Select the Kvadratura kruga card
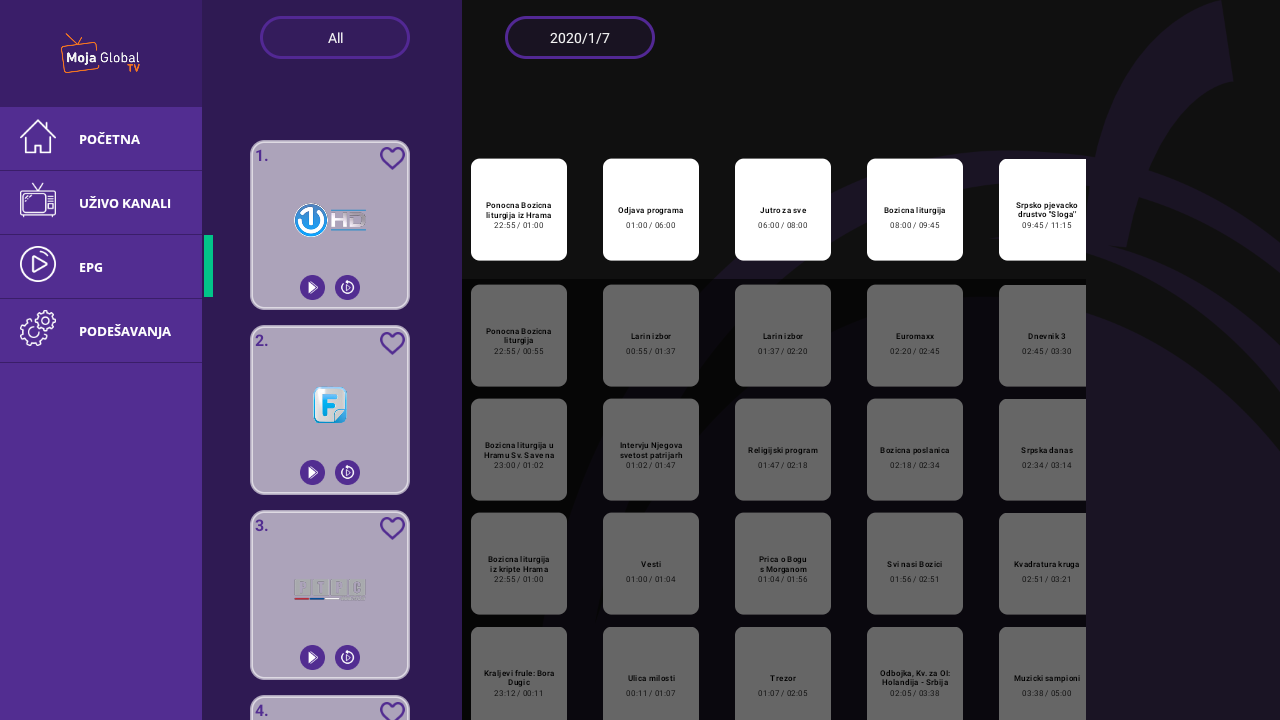Viewport: 1280px width, 720px height. click(x=1042, y=564)
